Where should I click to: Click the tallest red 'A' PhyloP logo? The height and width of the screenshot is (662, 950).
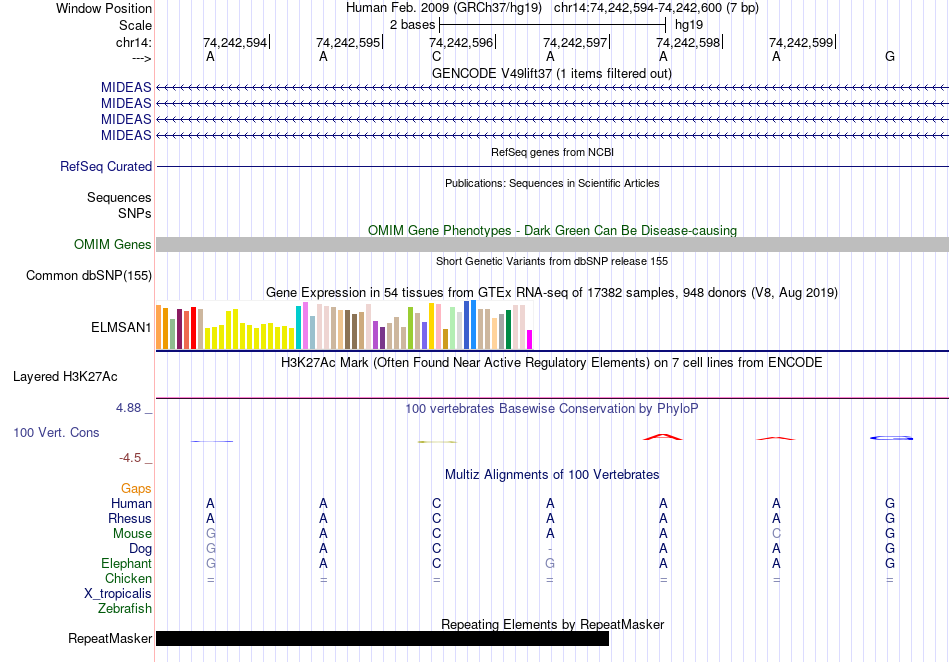tap(663, 437)
